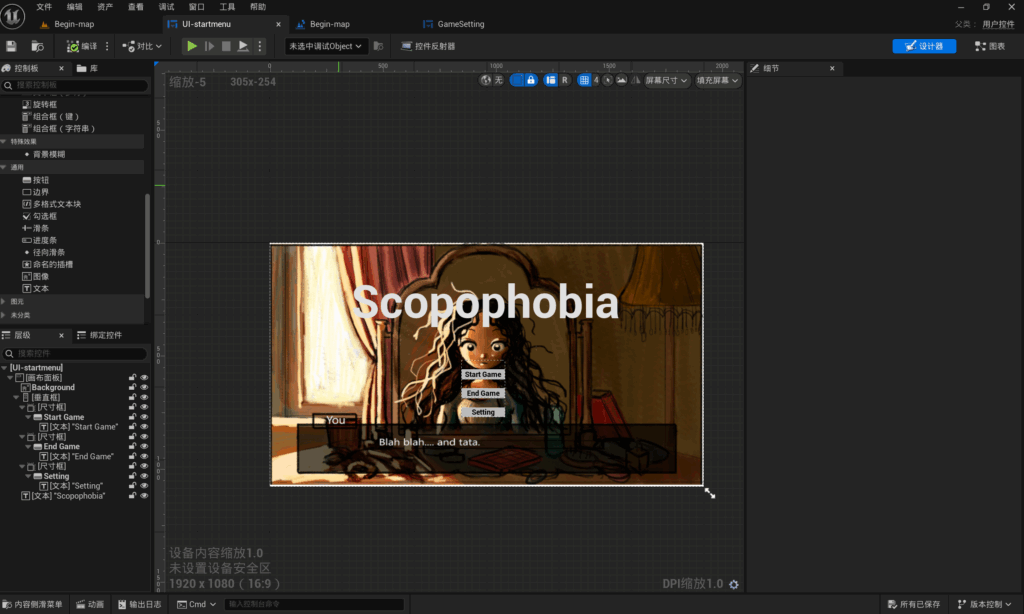Open the 填充屏幕 fill screen dropdown
Image resolution: width=1024 pixels, height=614 pixels.
[x=717, y=80]
